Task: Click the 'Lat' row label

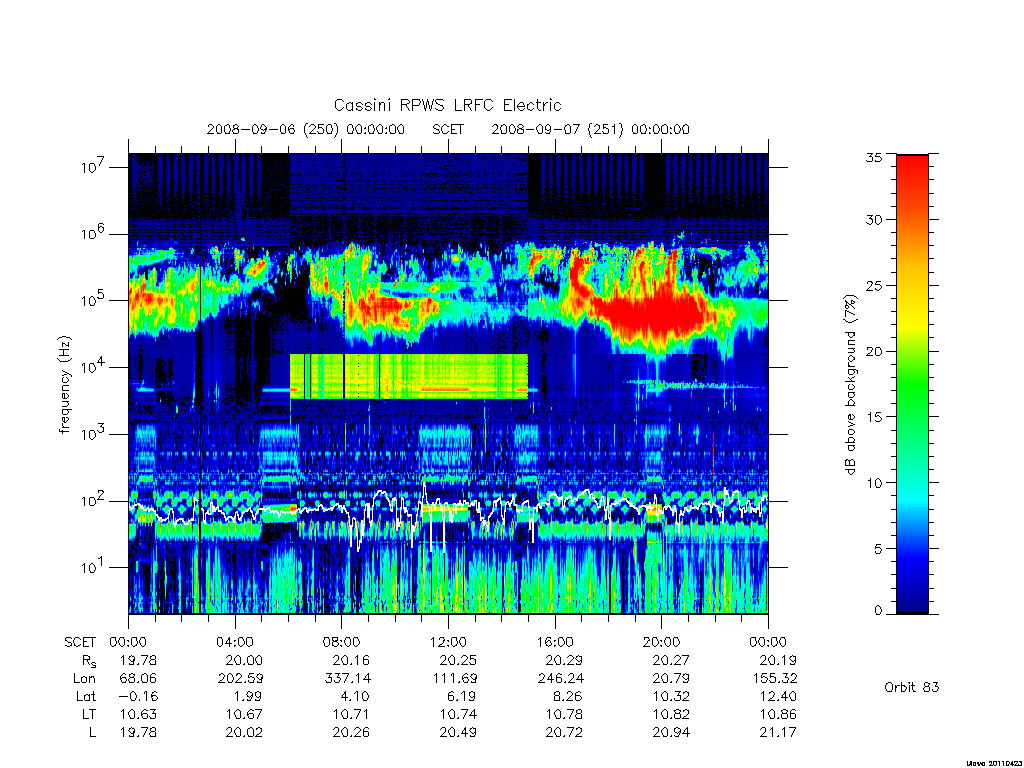Action: click(x=86, y=696)
